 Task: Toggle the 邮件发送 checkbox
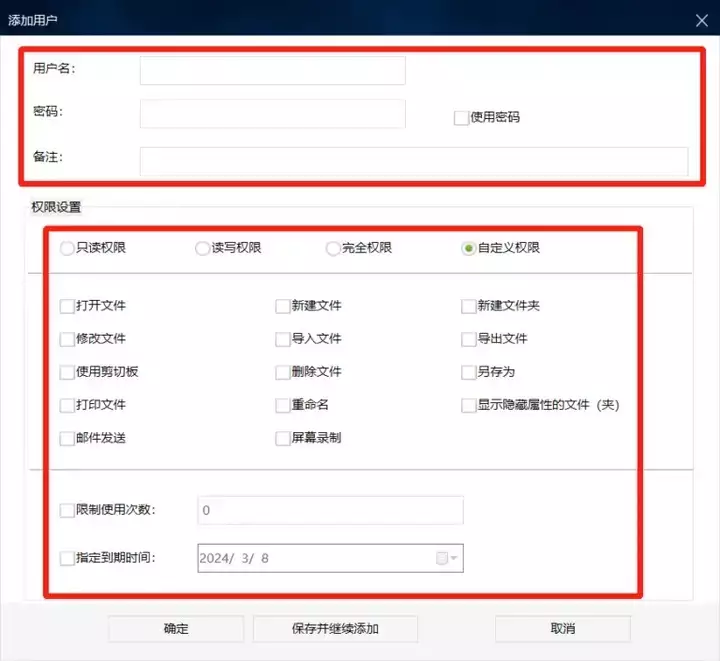(x=67, y=438)
